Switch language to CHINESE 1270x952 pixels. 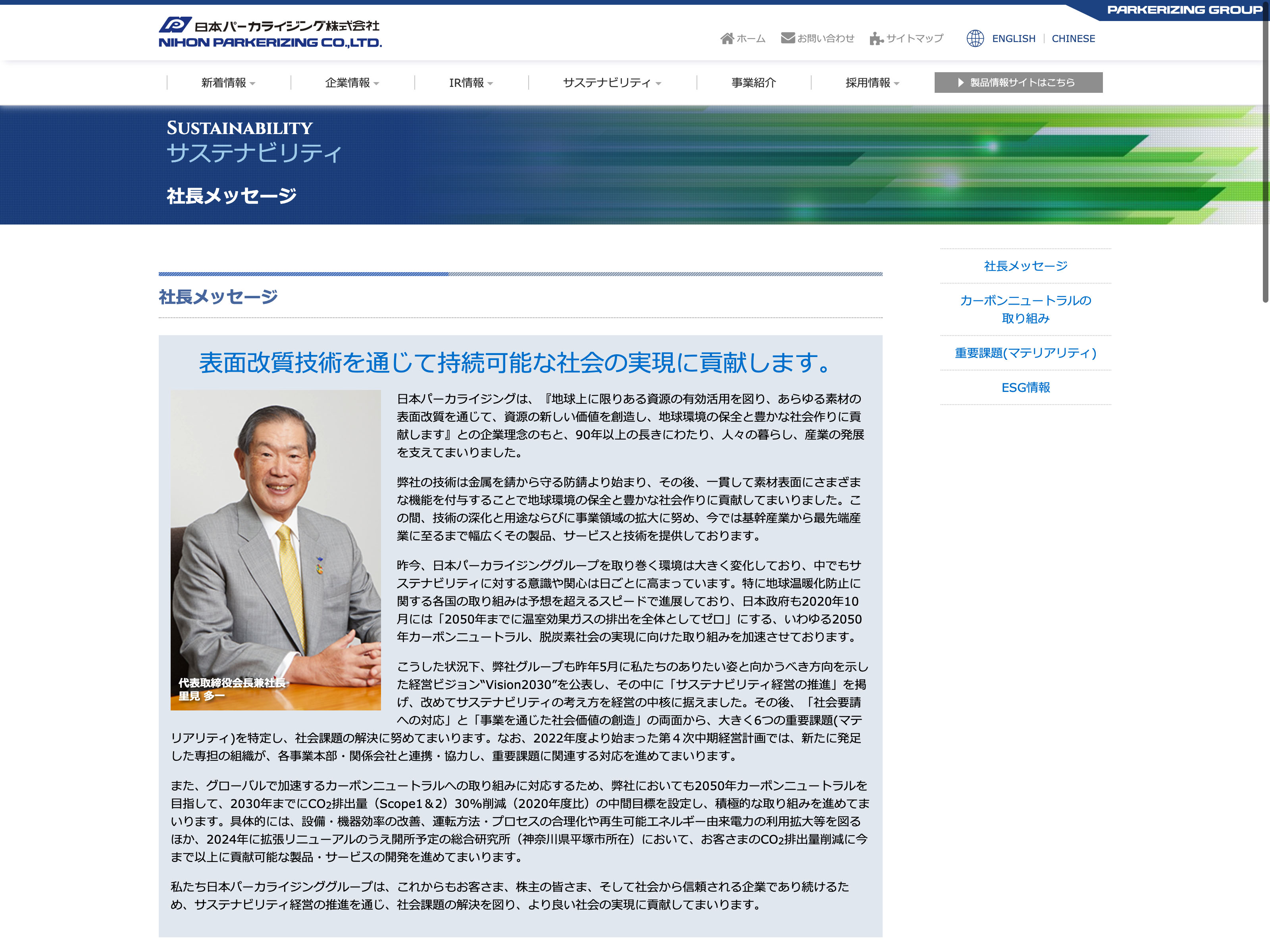1073,38
